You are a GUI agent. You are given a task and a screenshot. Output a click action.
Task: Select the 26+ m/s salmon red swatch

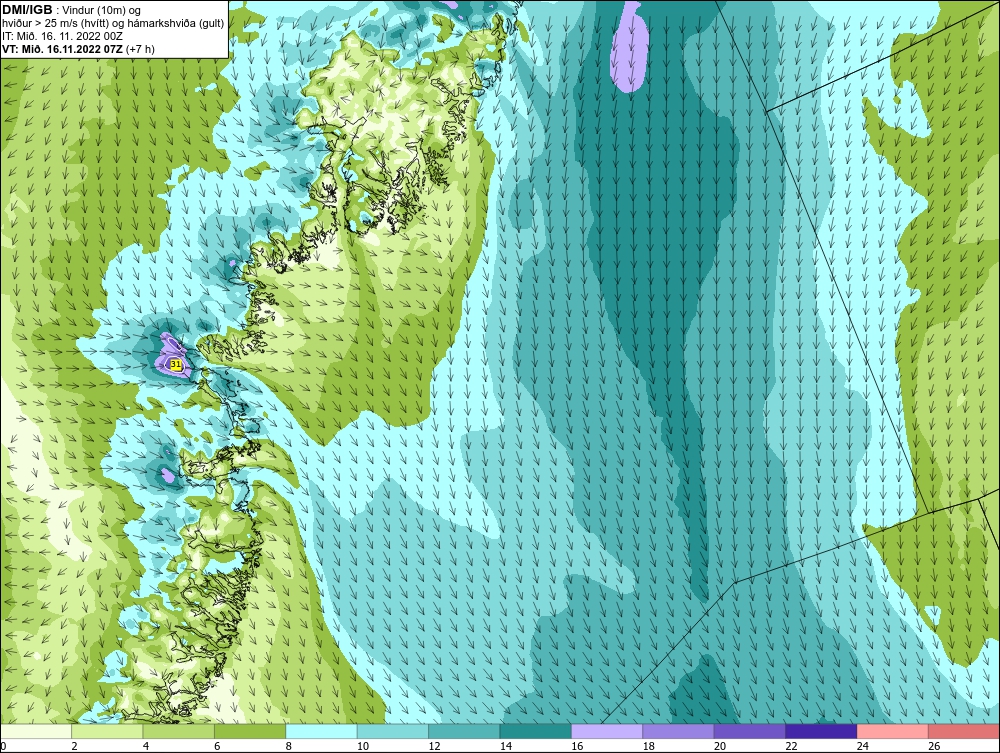pyautogui.click(x=964, y=731)
